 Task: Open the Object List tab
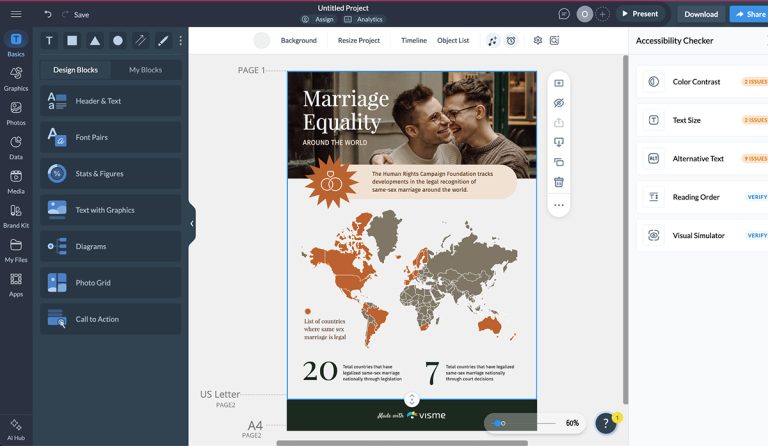(x=453, y=41)
